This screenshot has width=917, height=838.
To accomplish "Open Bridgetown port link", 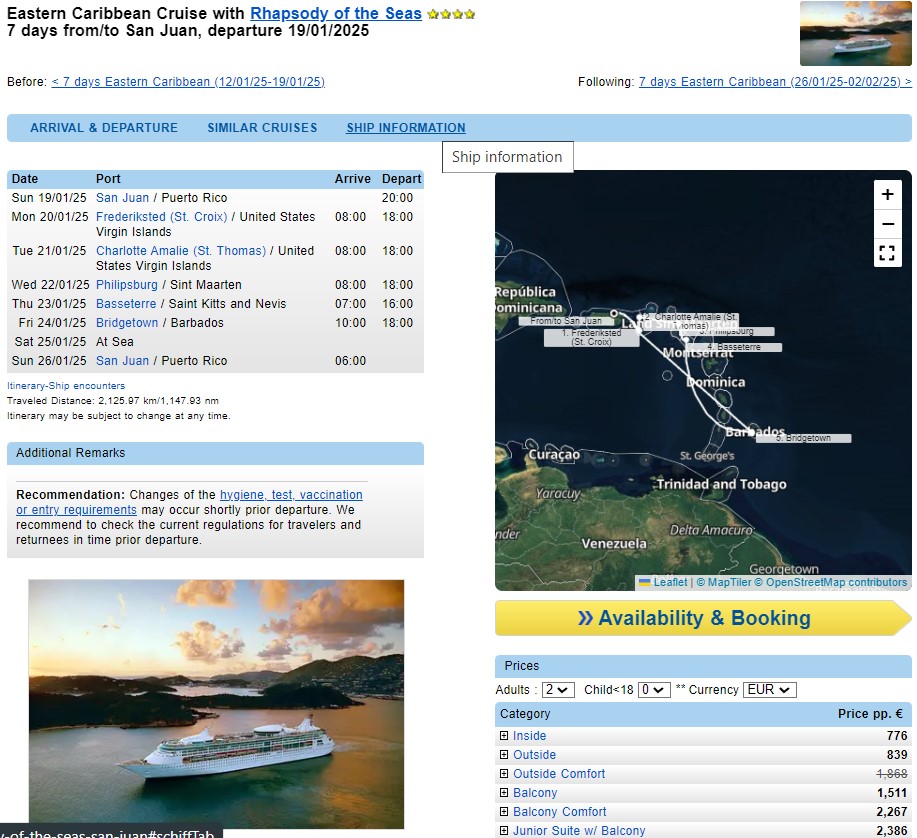I will 127,323.
